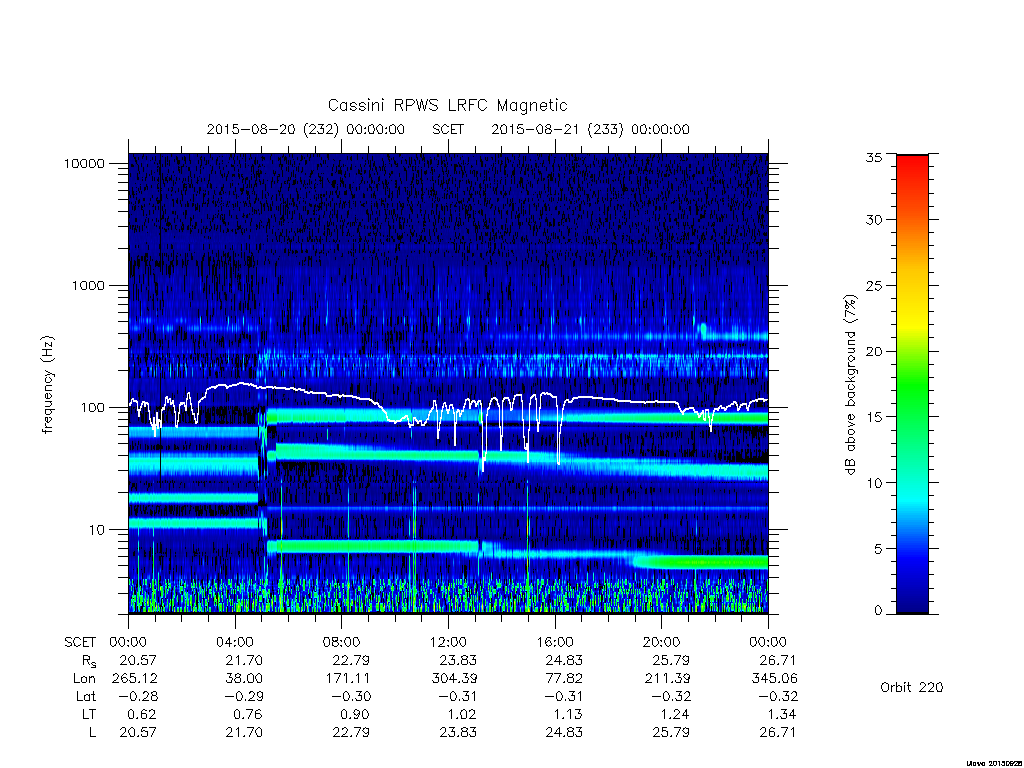
Task: Click the 'frequency (Hz)' axis title
Action: (x=47, y=385)
